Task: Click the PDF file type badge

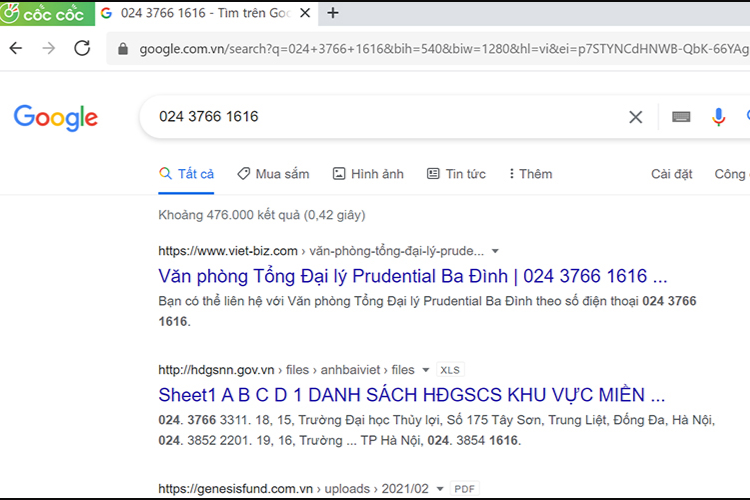Action: coord(464,489)
